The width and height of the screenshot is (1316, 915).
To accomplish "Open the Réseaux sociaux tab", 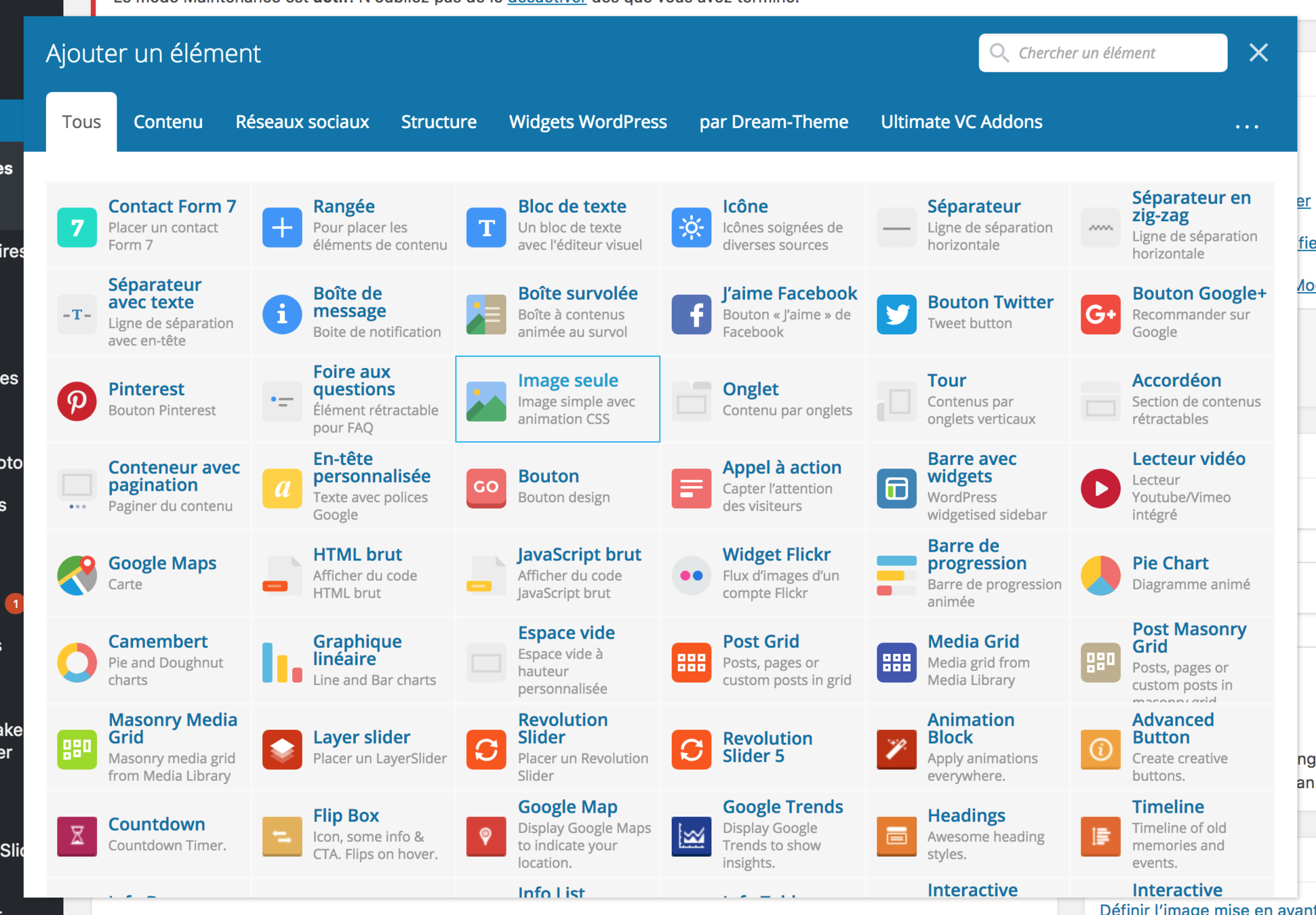I will tap(302, 122).
